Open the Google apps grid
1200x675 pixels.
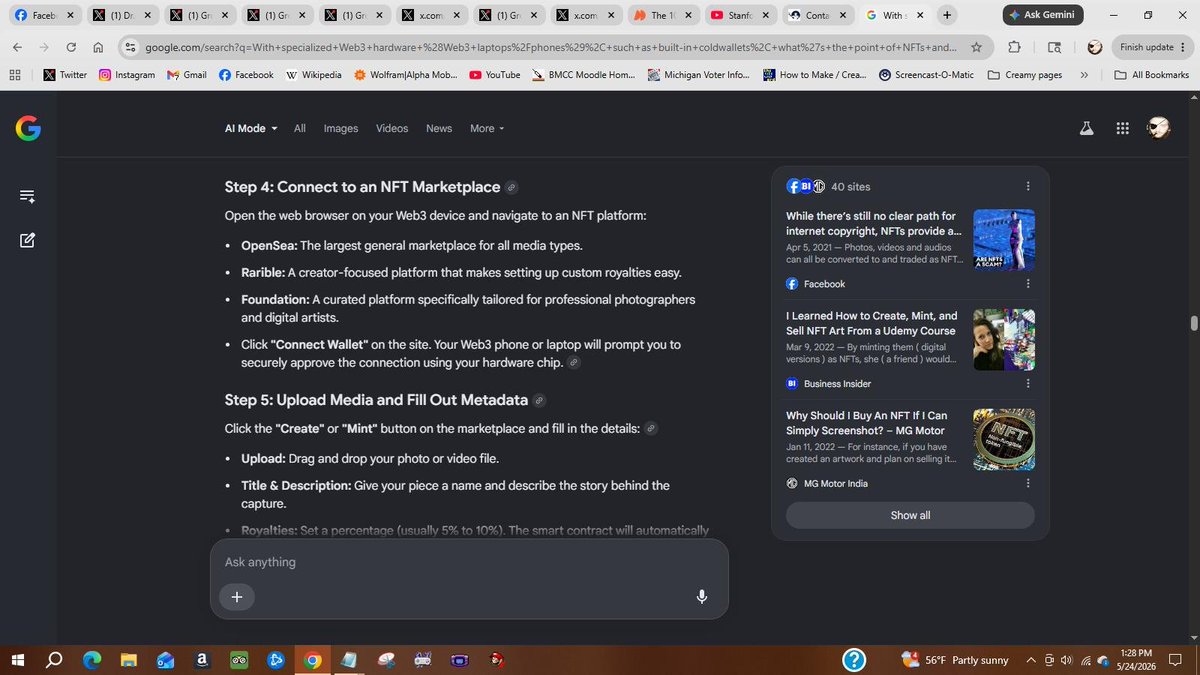1122,128
